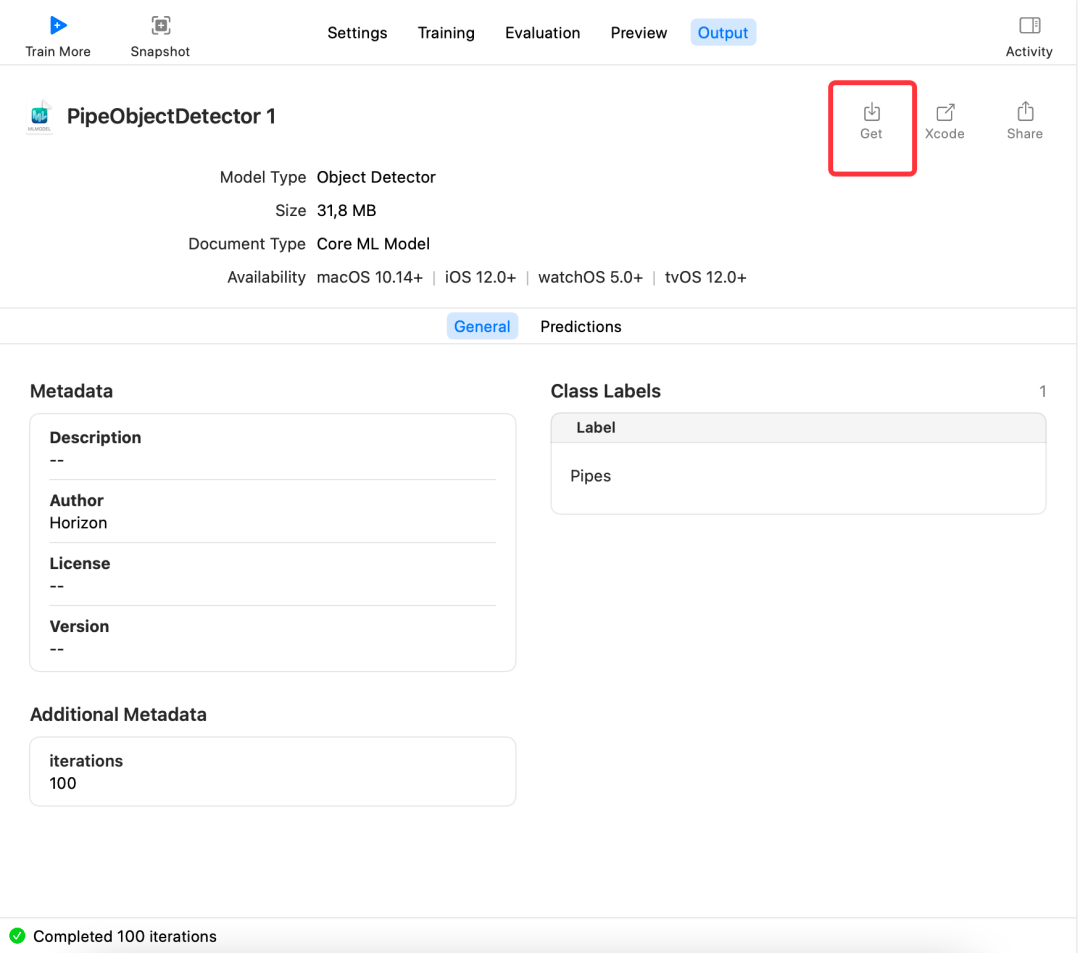Toggle the Activity sidebar panel
This screenshot has width=1080, height=953.
(x=1029, y=37)
